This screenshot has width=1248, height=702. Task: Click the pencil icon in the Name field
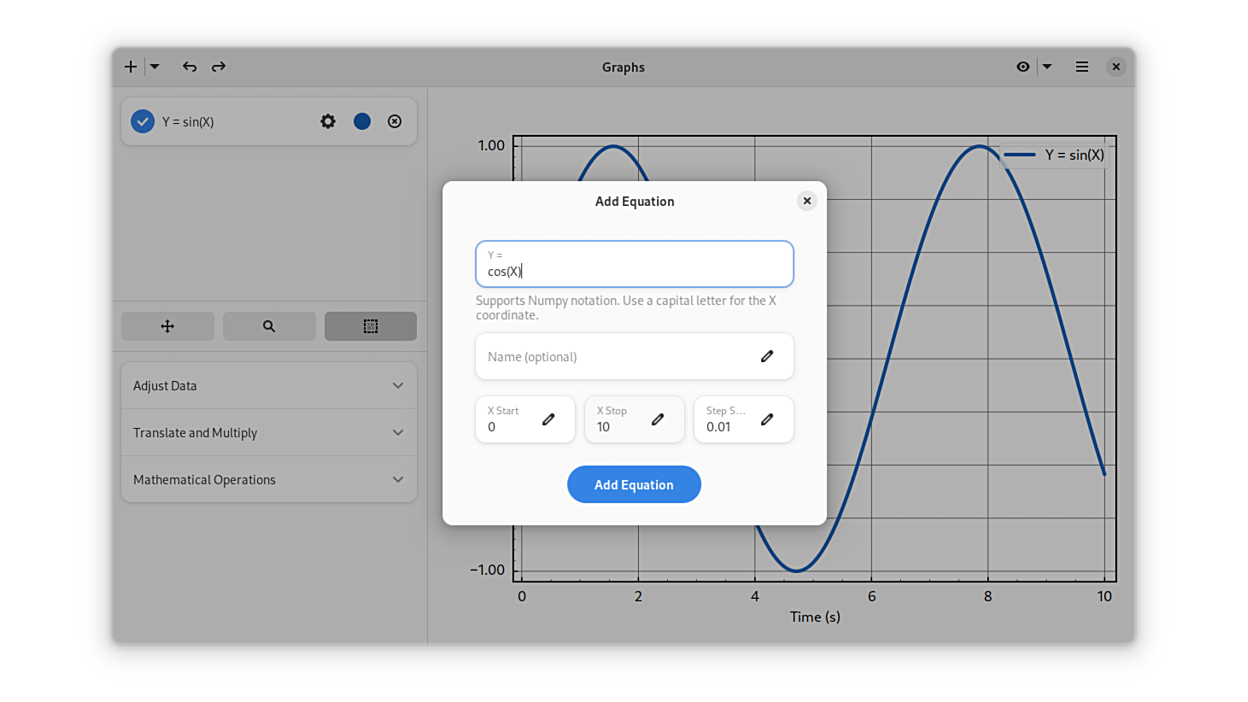(767, 357)
